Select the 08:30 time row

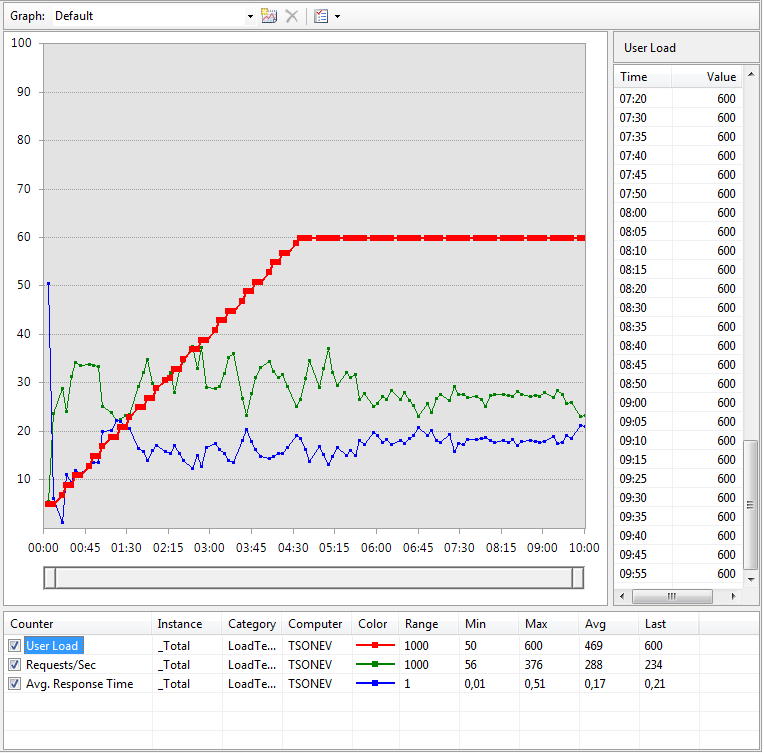click(x=678, y=308)
